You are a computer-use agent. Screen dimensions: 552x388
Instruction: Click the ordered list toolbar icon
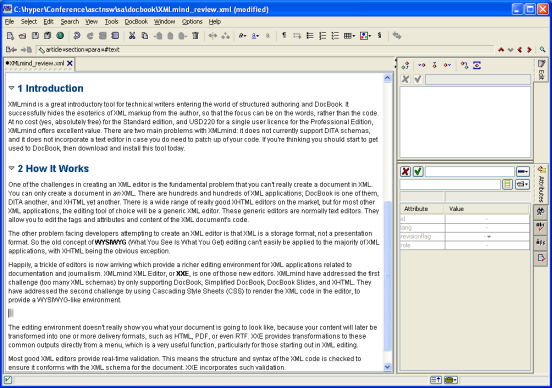coord(322,36)
